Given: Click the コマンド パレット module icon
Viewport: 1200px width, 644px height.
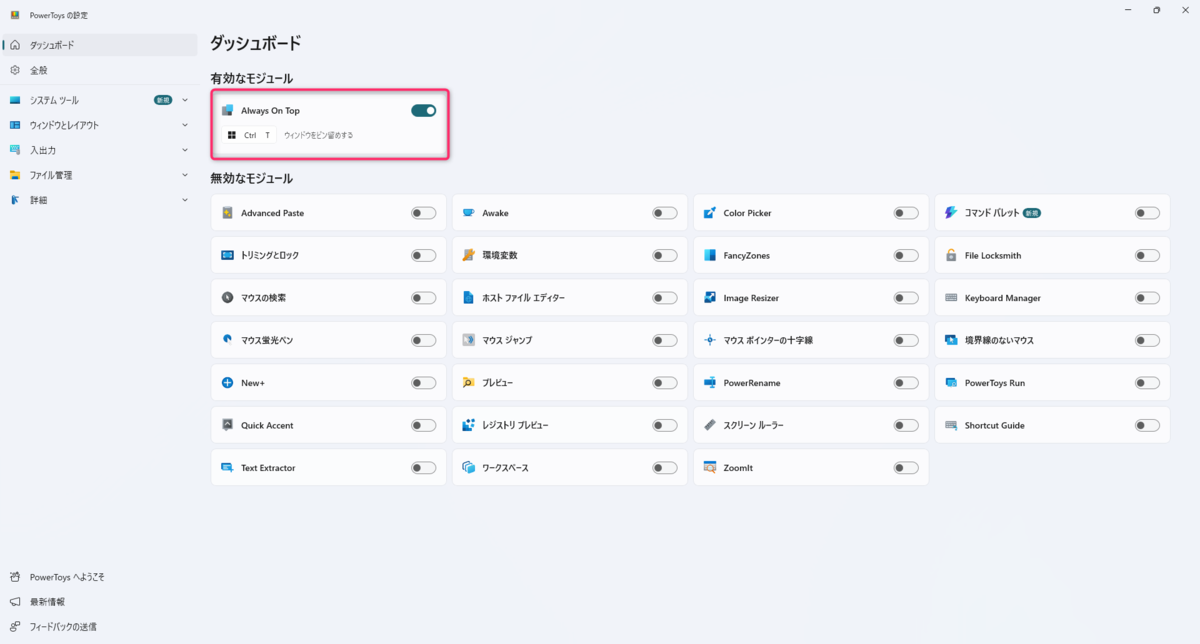Looking at the screenshot, I should [951, 213].
